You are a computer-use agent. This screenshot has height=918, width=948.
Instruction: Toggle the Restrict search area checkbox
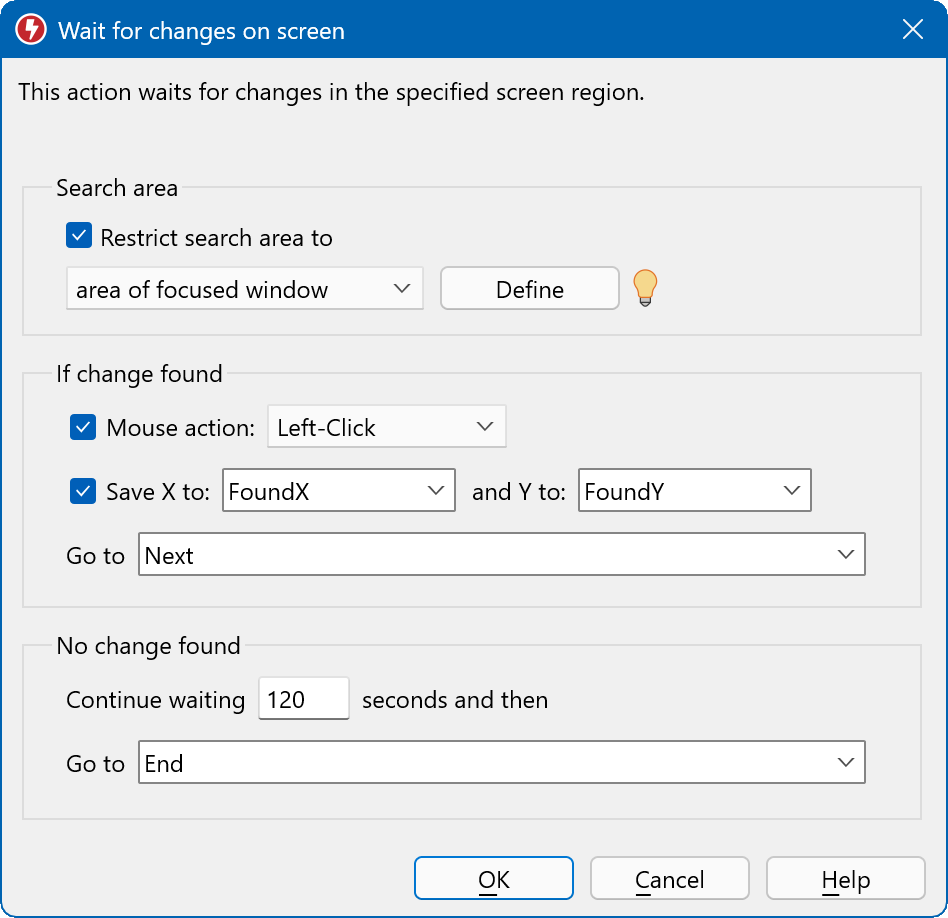tap(79, 237)
